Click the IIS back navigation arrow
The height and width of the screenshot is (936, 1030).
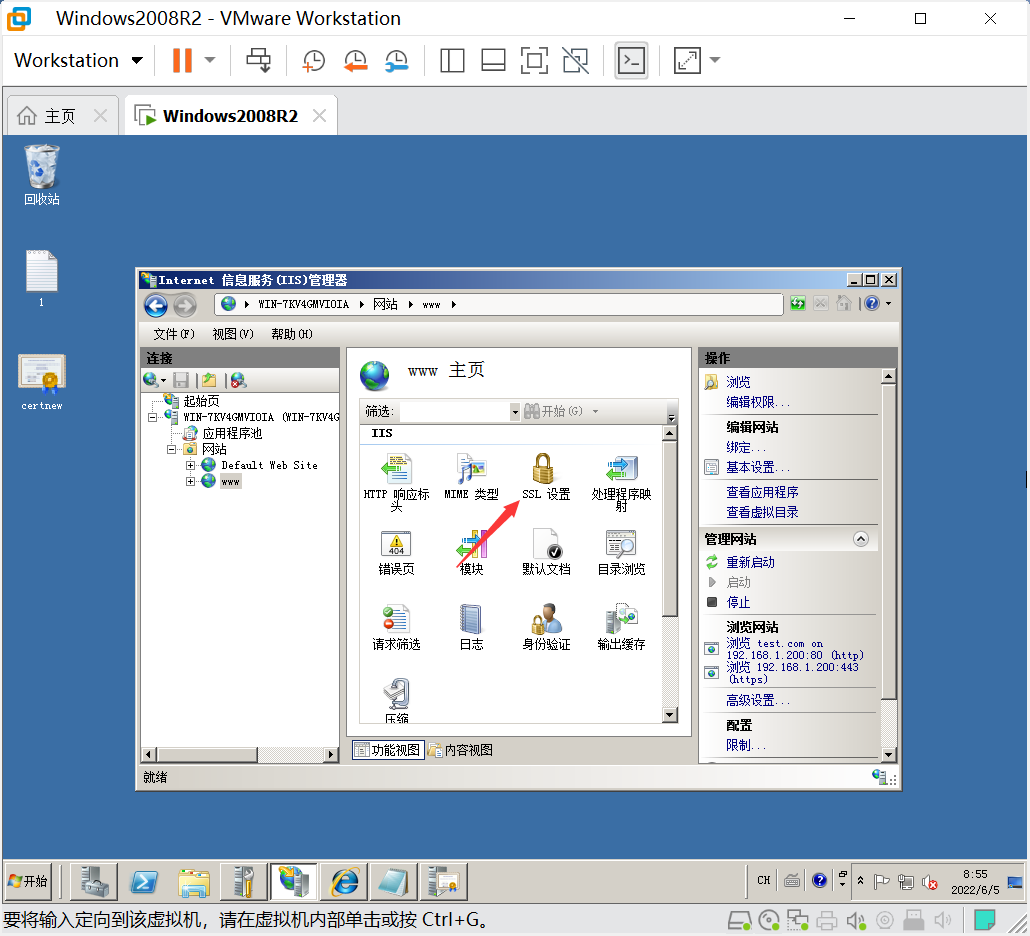click(x=156, y=305)
